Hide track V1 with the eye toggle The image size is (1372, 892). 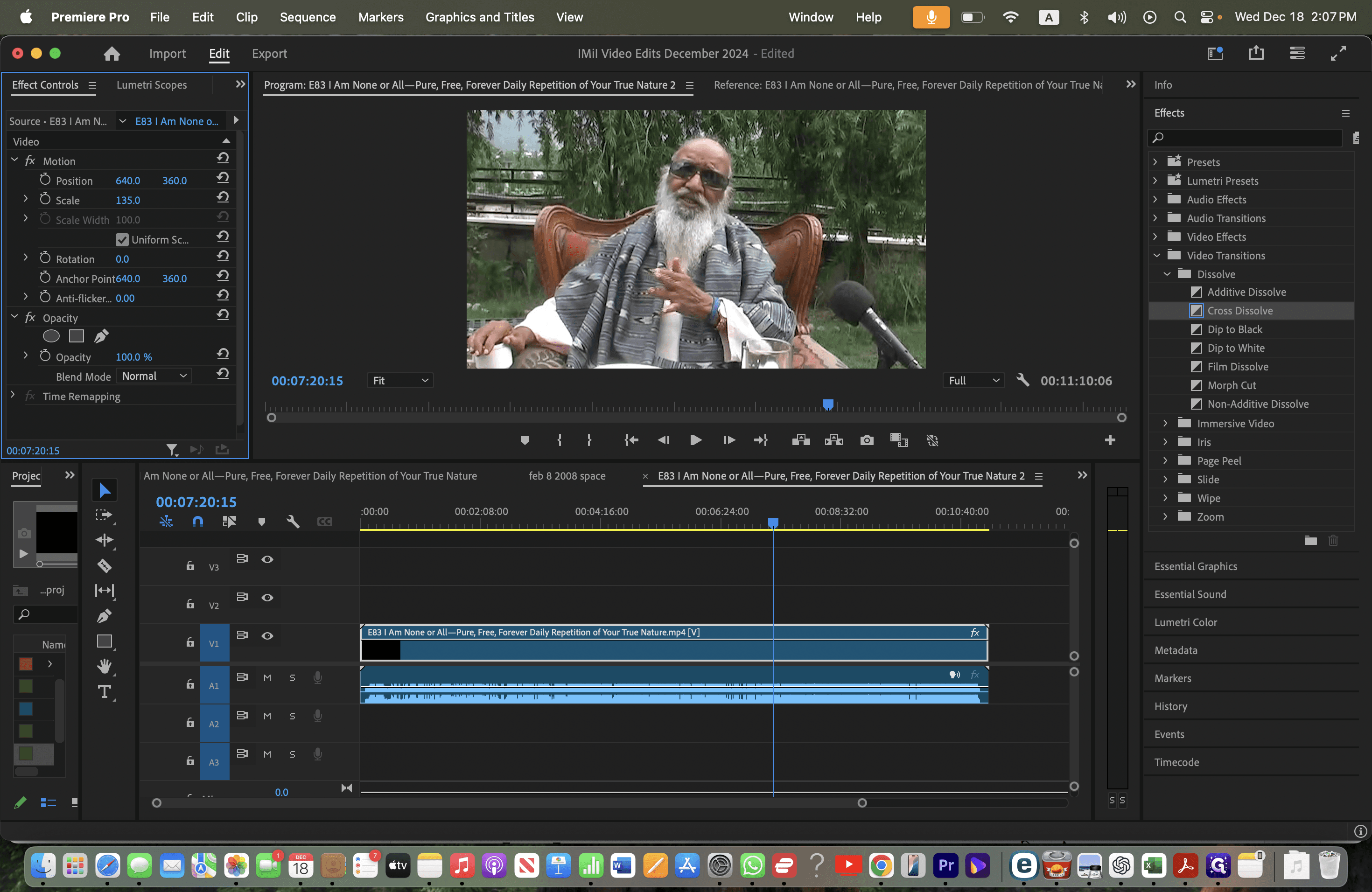[267, 635]
